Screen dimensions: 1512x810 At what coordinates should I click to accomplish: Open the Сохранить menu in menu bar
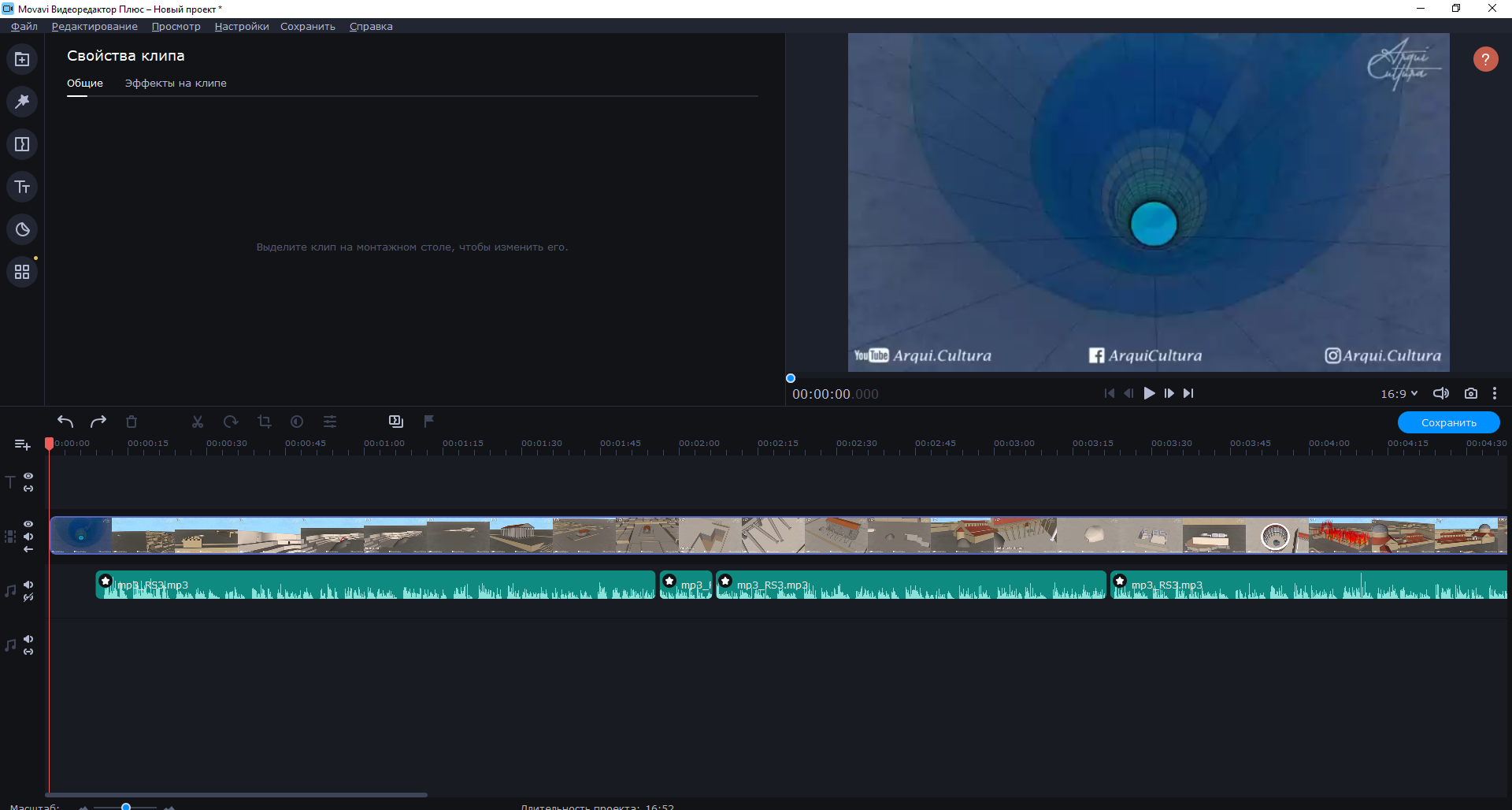pyautogui.click(x=308, y=26)
